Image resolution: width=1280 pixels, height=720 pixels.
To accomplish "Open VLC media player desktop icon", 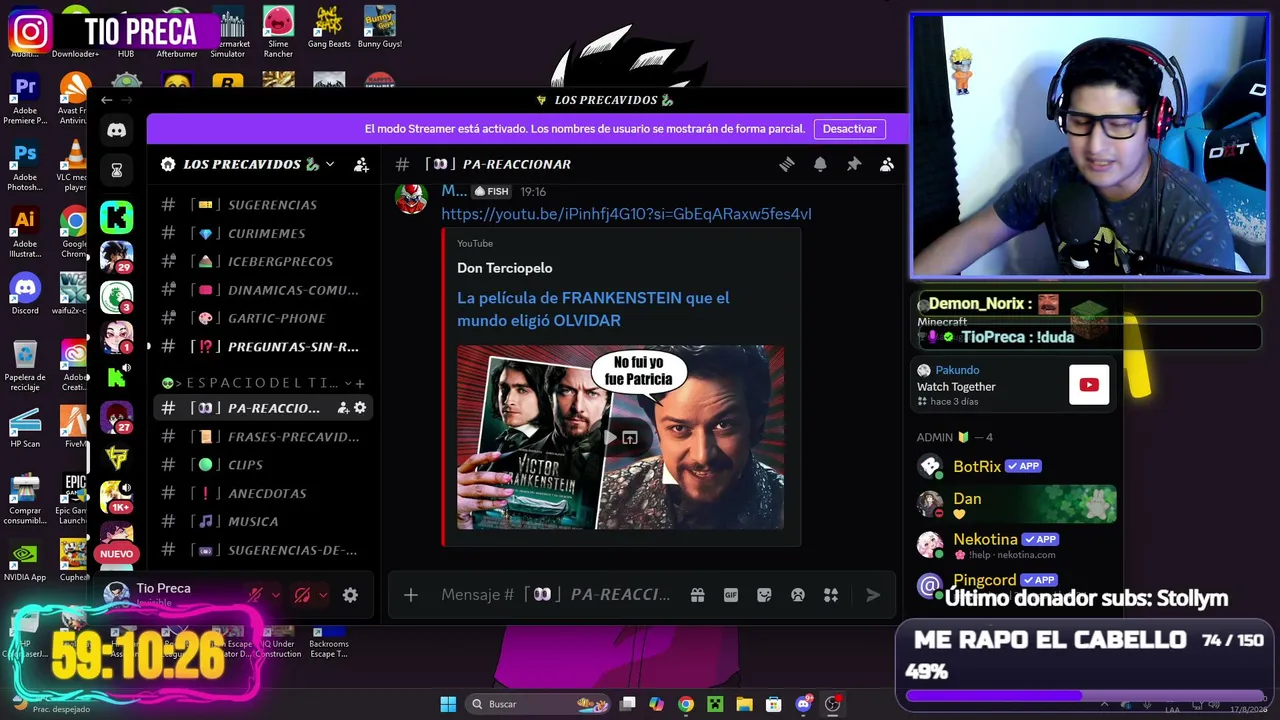I will click(x=74, y=167).
